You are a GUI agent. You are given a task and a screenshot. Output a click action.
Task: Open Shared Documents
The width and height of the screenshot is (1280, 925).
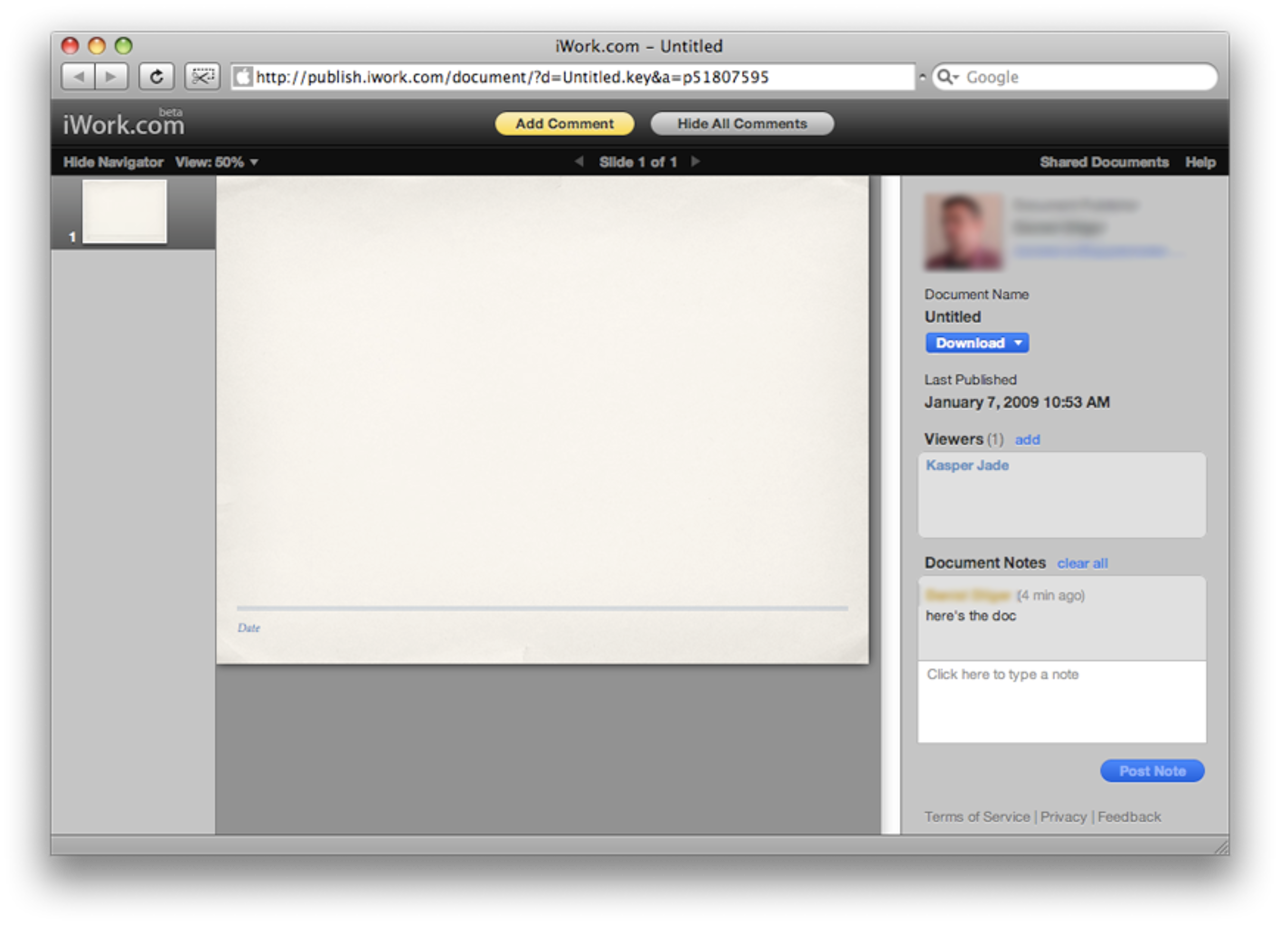pyautogui.click(x=1104, y=161)
